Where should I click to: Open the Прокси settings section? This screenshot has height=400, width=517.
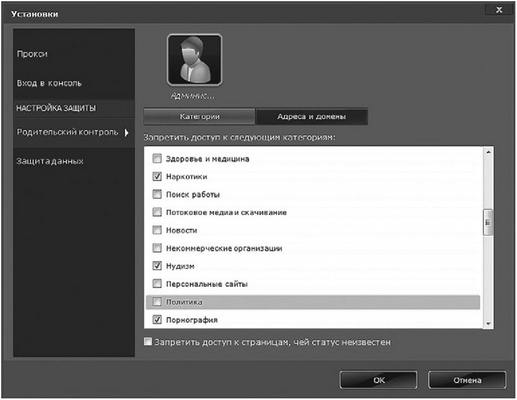(x=32, y=54)
